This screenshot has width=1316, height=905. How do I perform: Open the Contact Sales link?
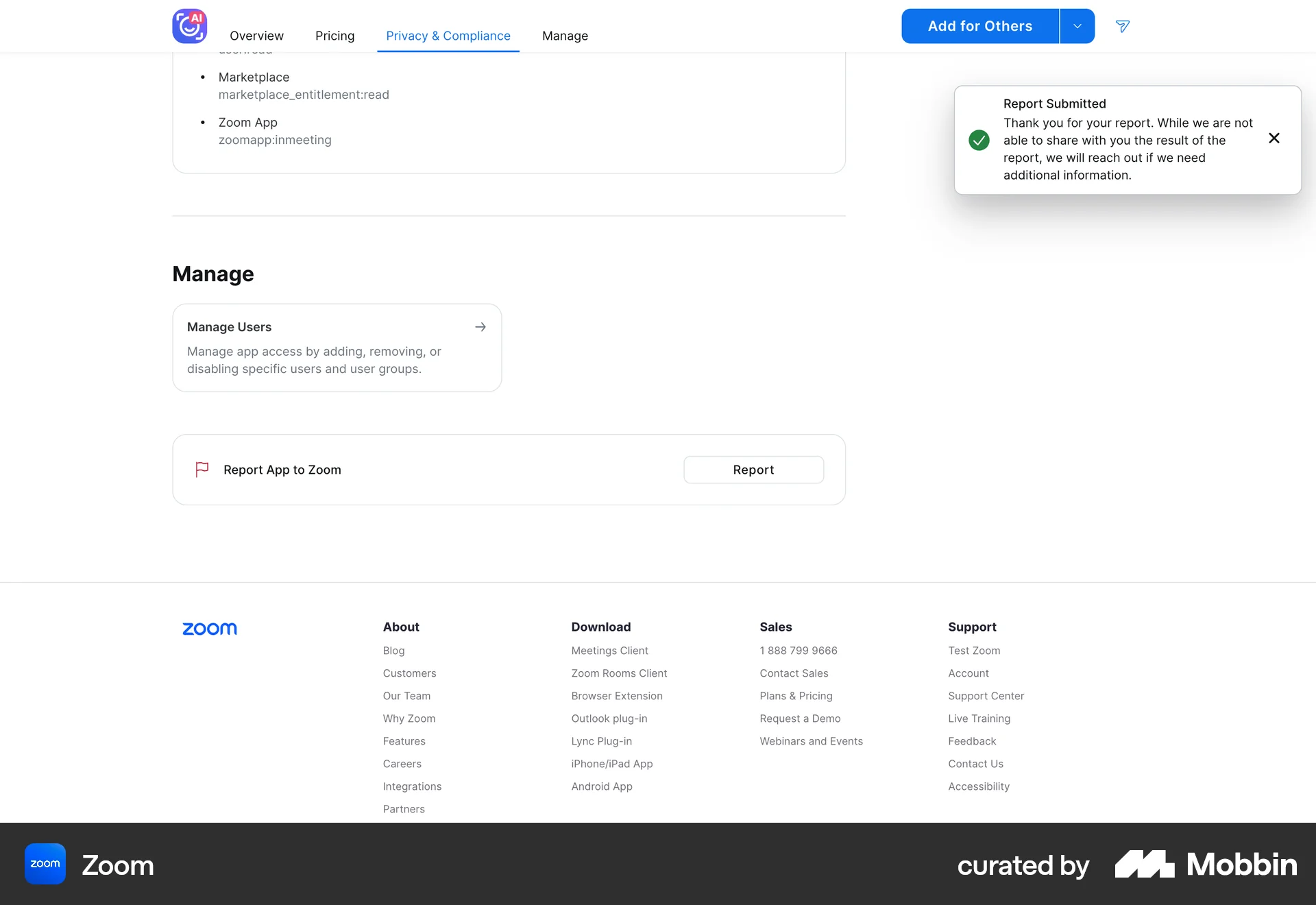coord(794,673)
